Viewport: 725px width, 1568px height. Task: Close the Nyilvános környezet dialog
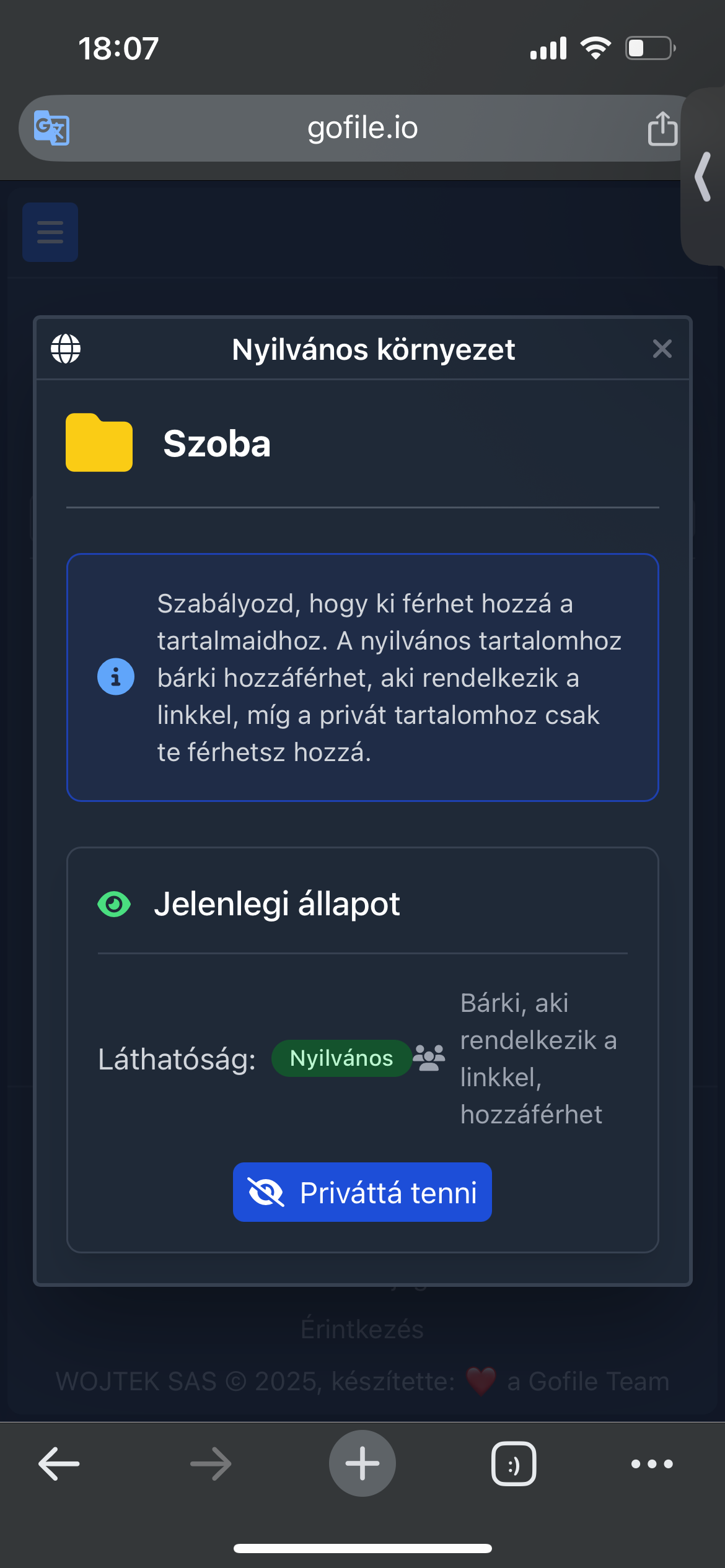(x=662, y=349)
